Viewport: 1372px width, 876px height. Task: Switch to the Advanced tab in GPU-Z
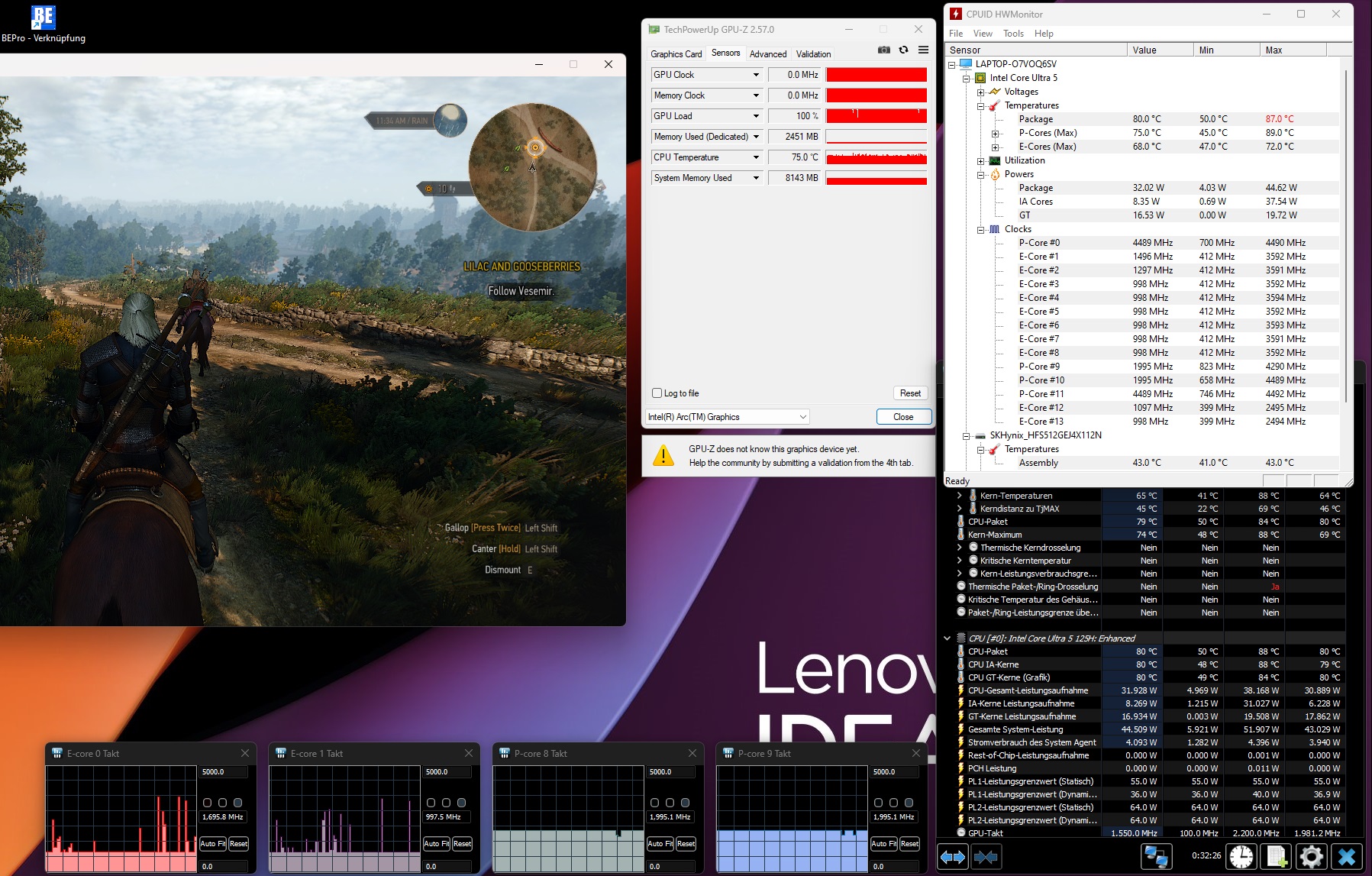coord(767,54)
